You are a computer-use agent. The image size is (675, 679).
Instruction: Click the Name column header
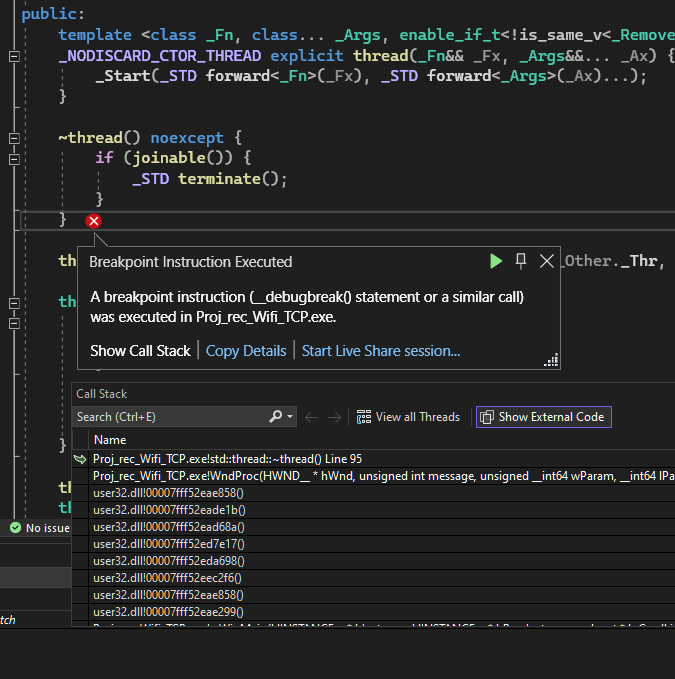pyautogui.click(x=110, y=440)
